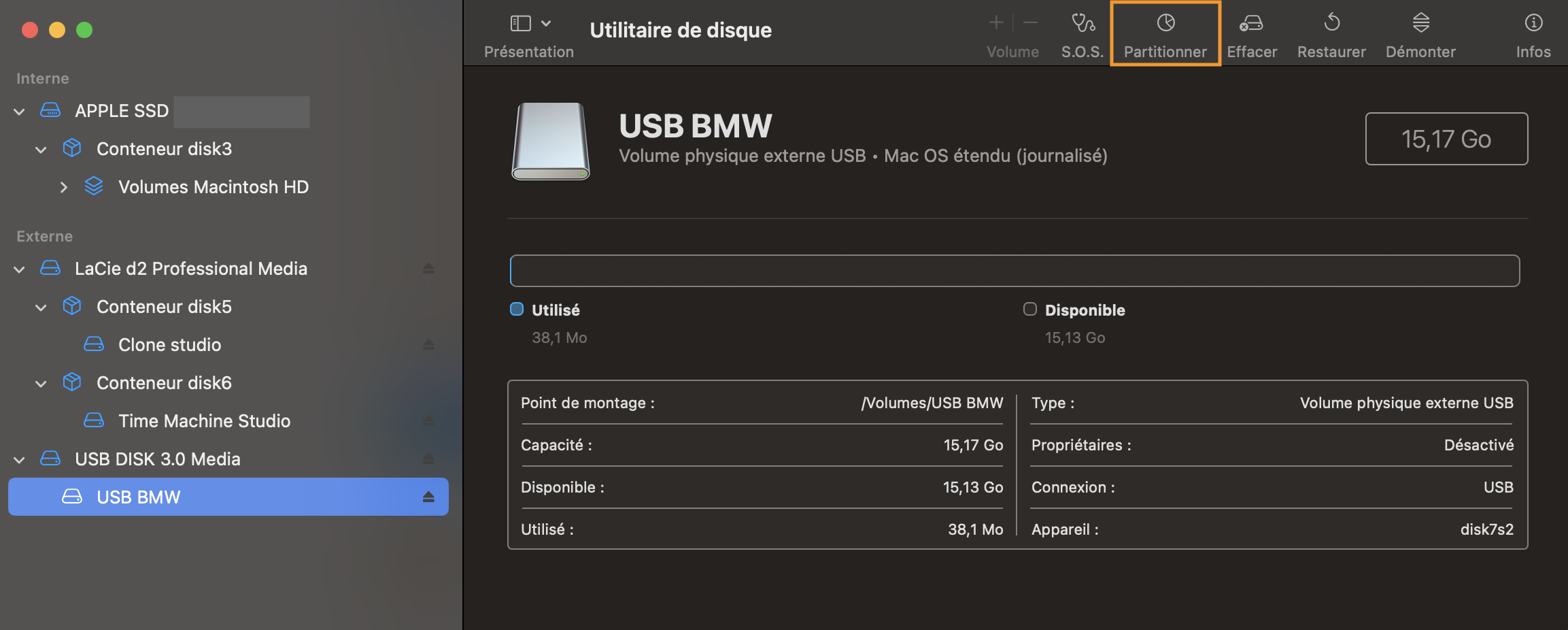
Task: Click the USB DISK 3.0 drive icon
Action: click(x=50, y=459)
